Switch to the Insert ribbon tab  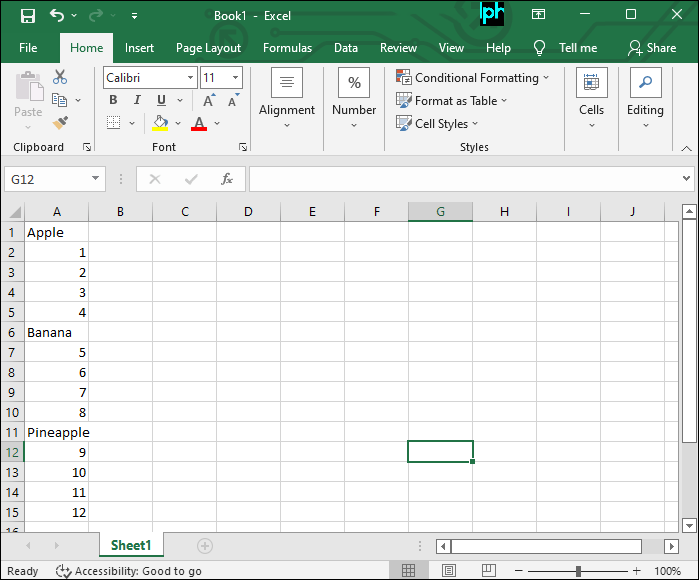[x=139, y=48]
